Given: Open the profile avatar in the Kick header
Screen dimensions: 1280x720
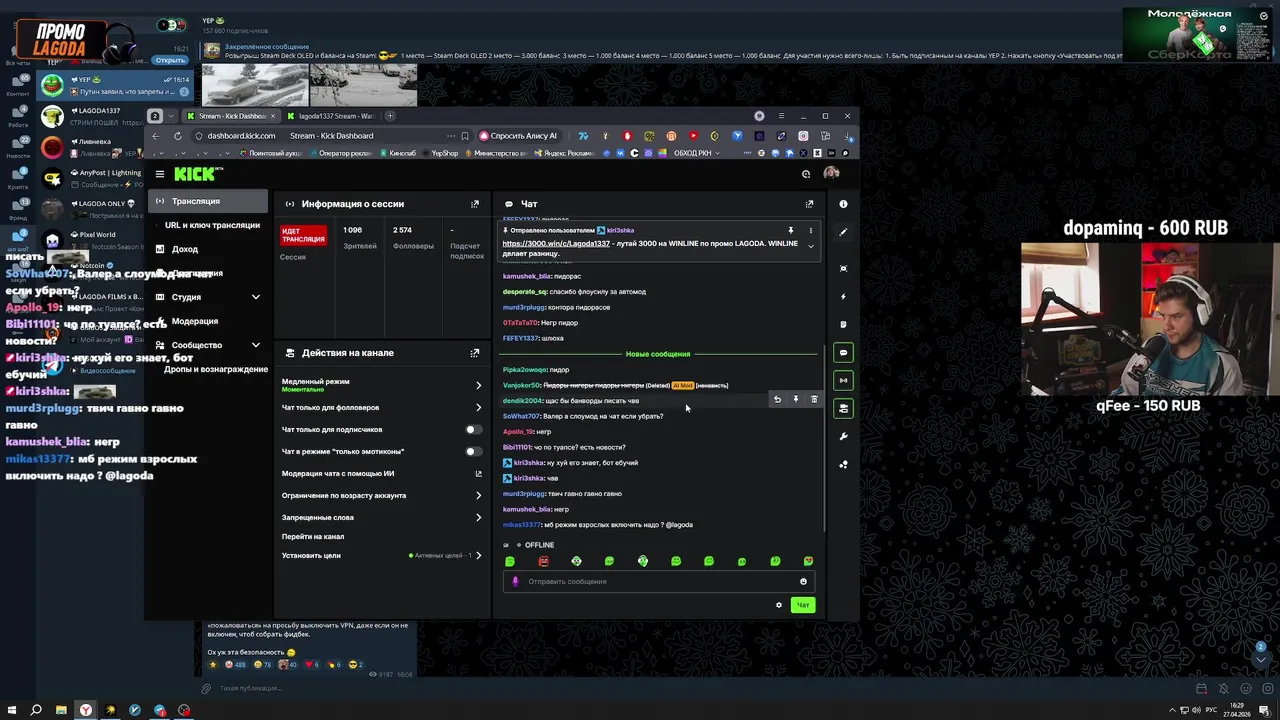Looking at the screenshot, I should pos(831,173).
